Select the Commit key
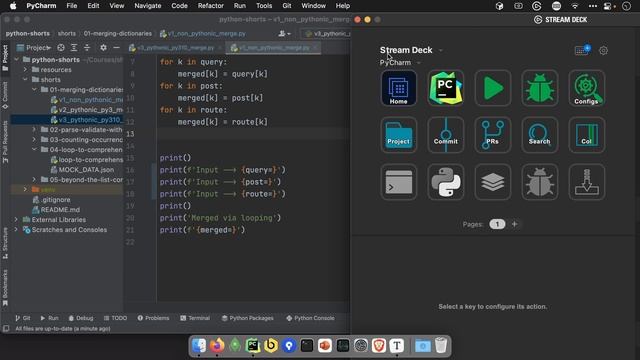 click(446, 135)
